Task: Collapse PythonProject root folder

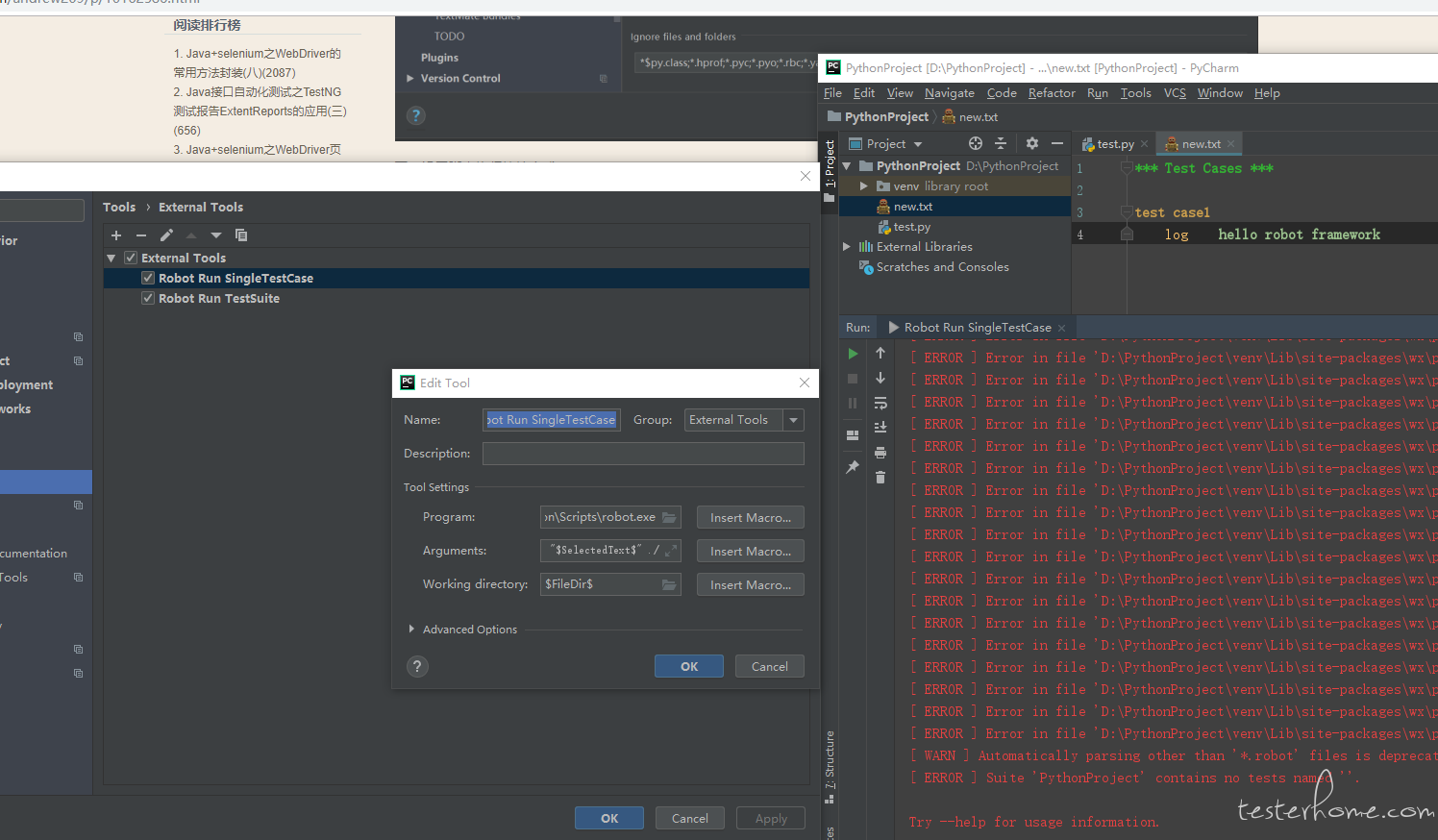Action: click(x=847, y=166)
